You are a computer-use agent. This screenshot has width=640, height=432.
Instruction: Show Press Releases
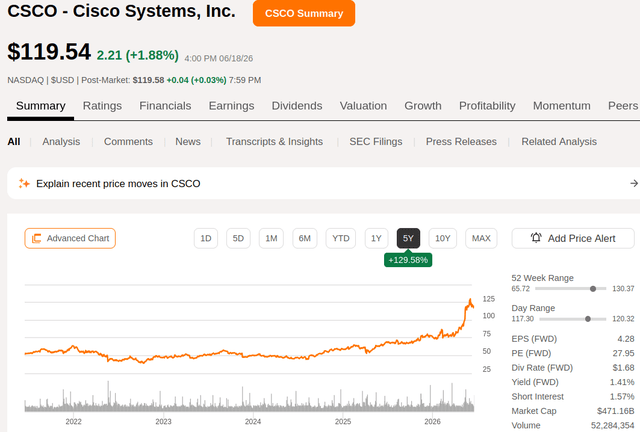(461, 142)
